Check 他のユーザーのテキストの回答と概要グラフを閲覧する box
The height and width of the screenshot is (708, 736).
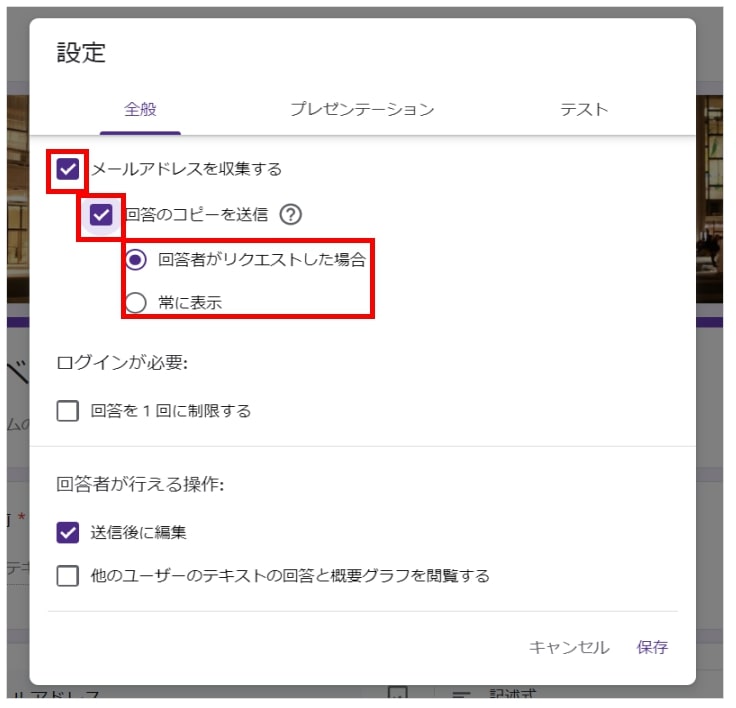point(68,576)
